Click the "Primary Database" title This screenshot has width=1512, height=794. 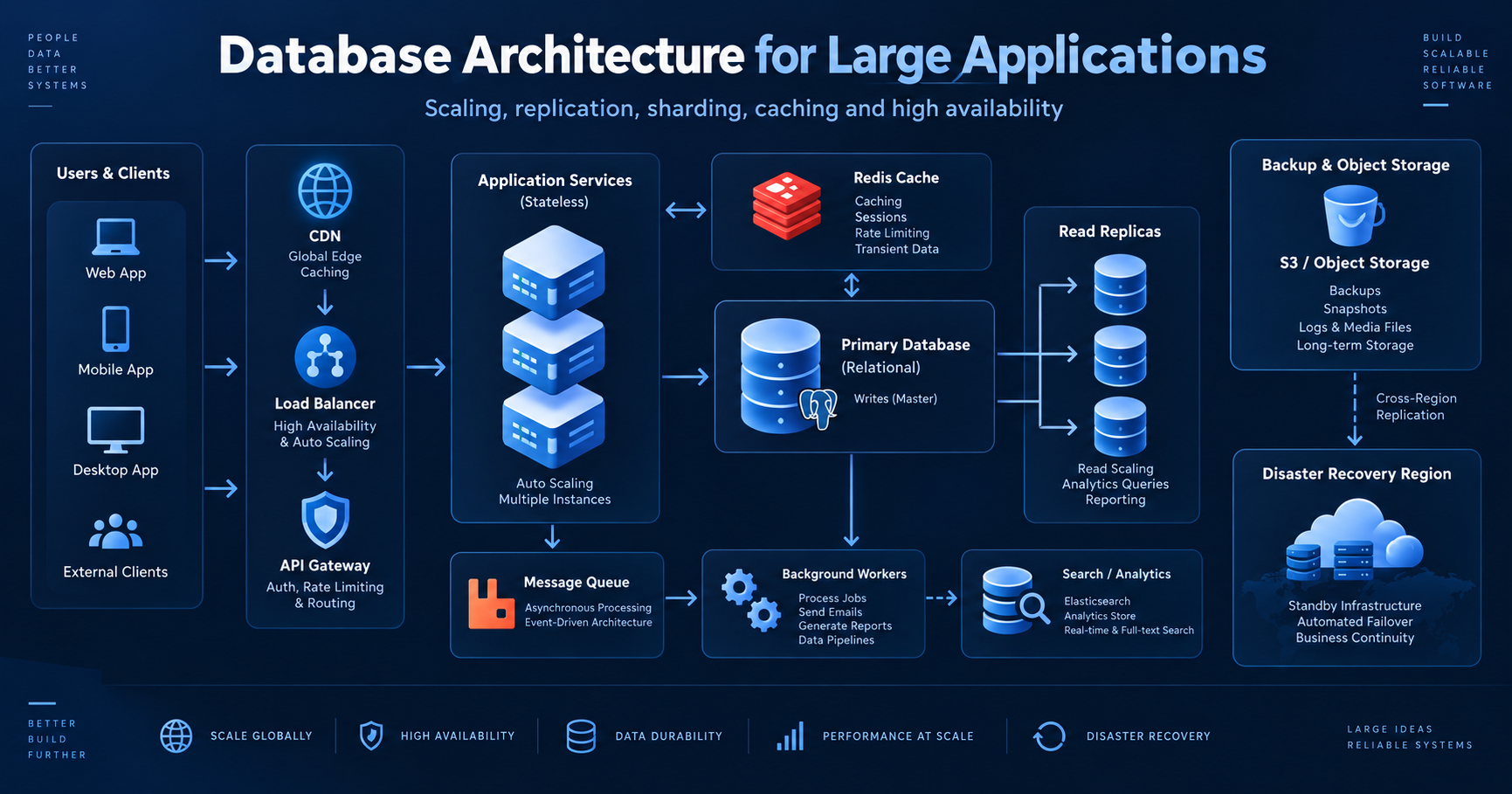906,345
